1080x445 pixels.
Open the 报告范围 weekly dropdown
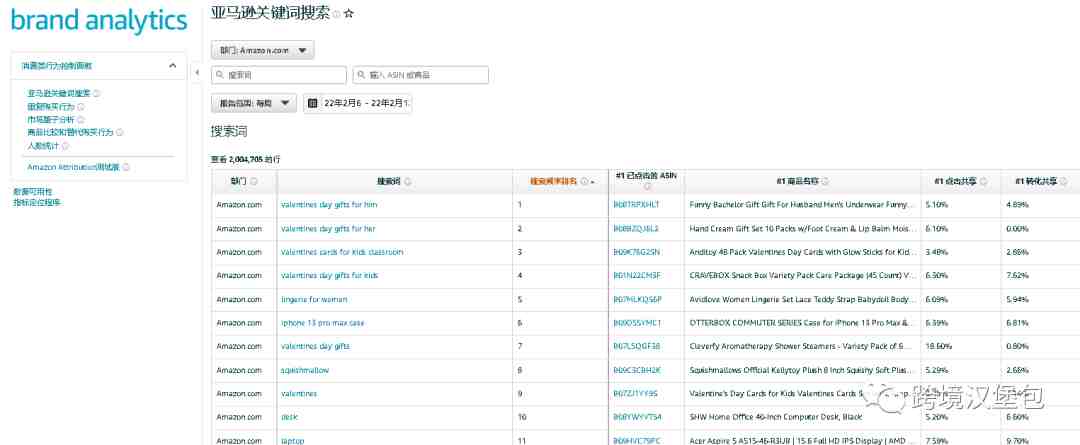[x=253, y=103]
